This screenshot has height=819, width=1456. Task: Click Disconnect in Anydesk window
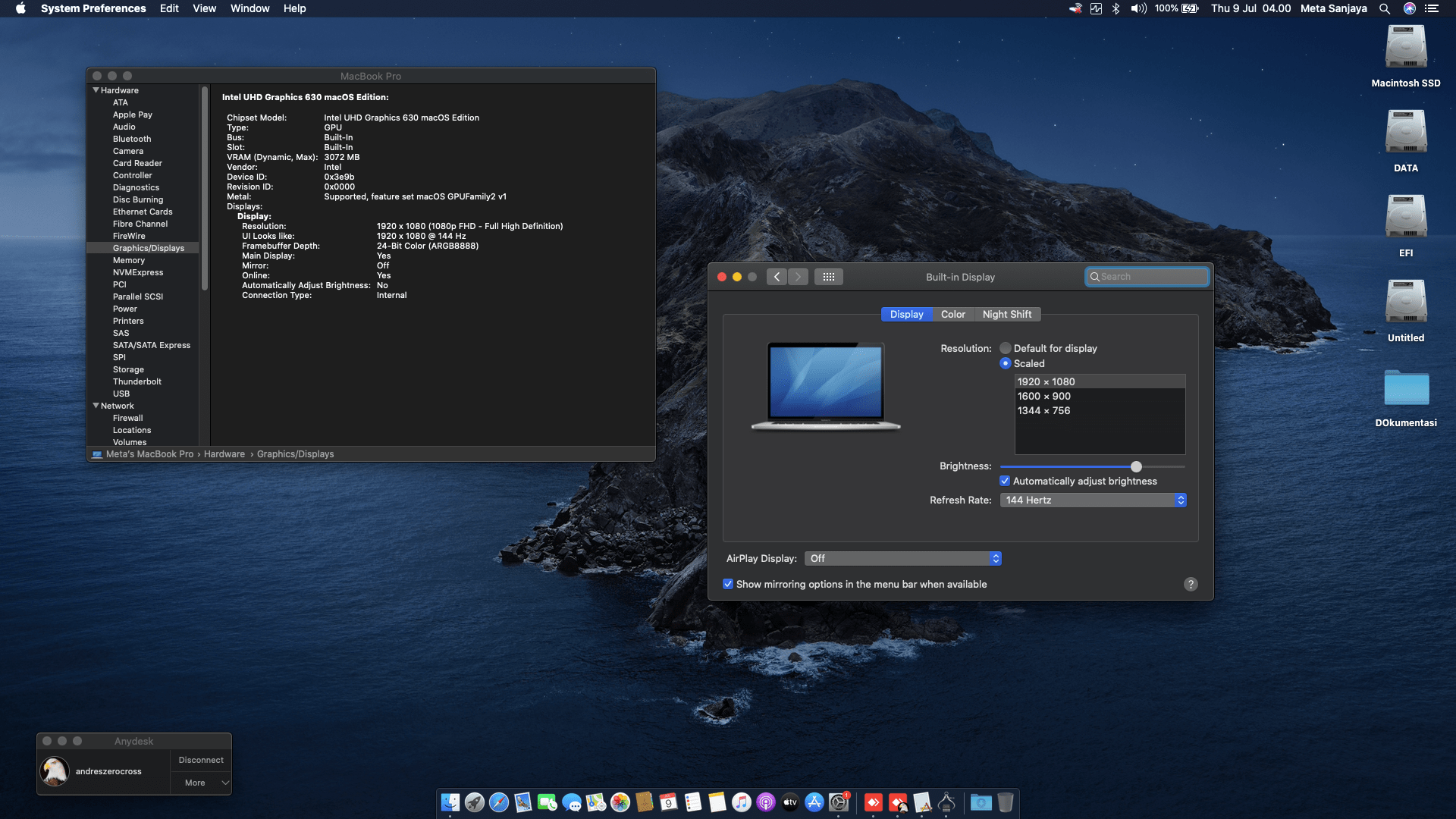point(201,760)
